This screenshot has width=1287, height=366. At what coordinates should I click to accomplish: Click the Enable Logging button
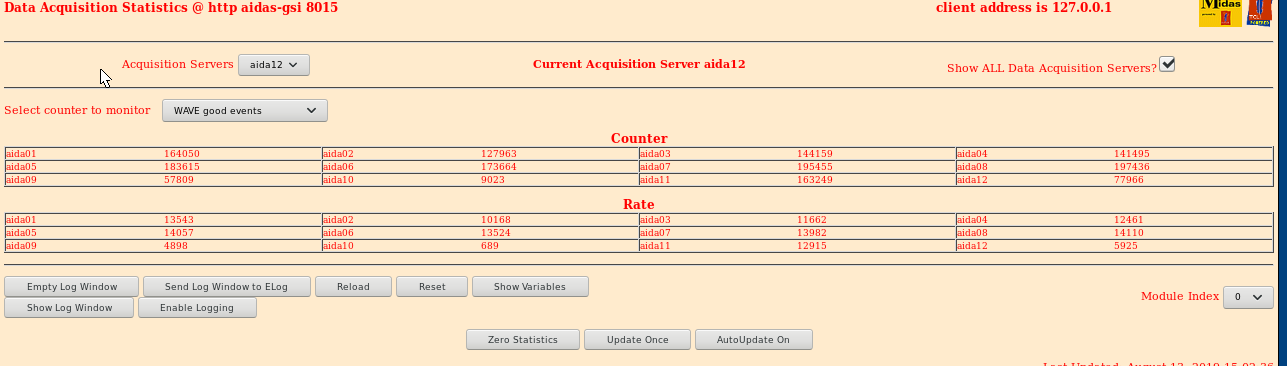pyautogui.click(x=197, y=308)
